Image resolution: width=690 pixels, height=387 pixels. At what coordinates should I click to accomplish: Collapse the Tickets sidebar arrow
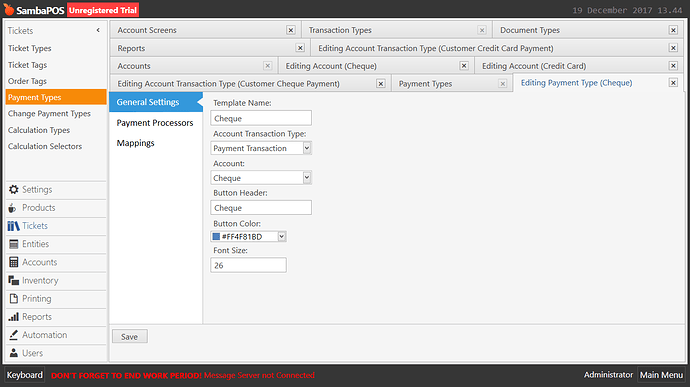click(x=98, y=30)
